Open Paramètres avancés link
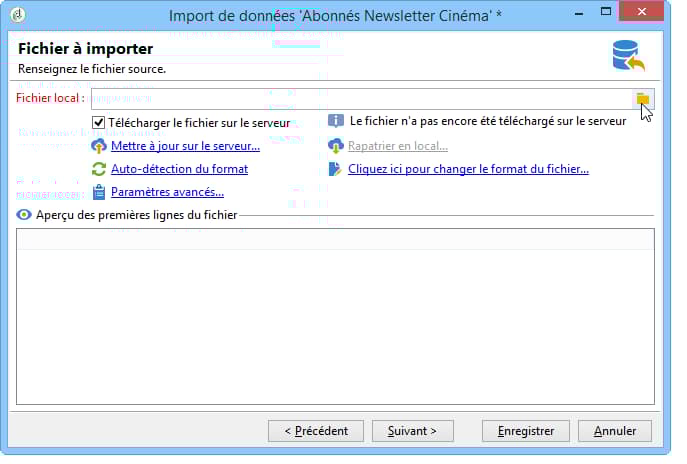This screenshot has width=687, height=464. coord(167,192)
